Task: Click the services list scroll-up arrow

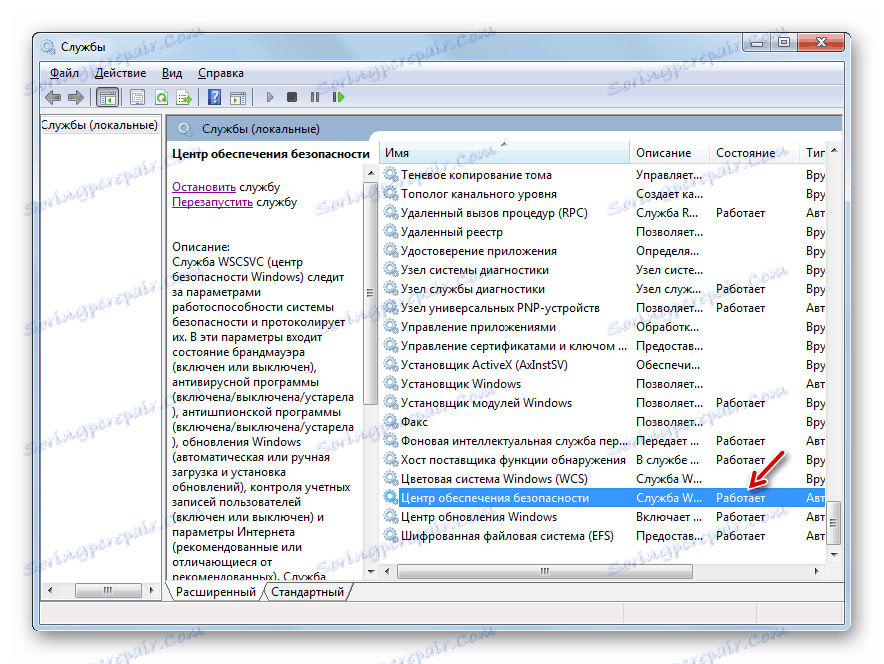Action: (834, 150)
